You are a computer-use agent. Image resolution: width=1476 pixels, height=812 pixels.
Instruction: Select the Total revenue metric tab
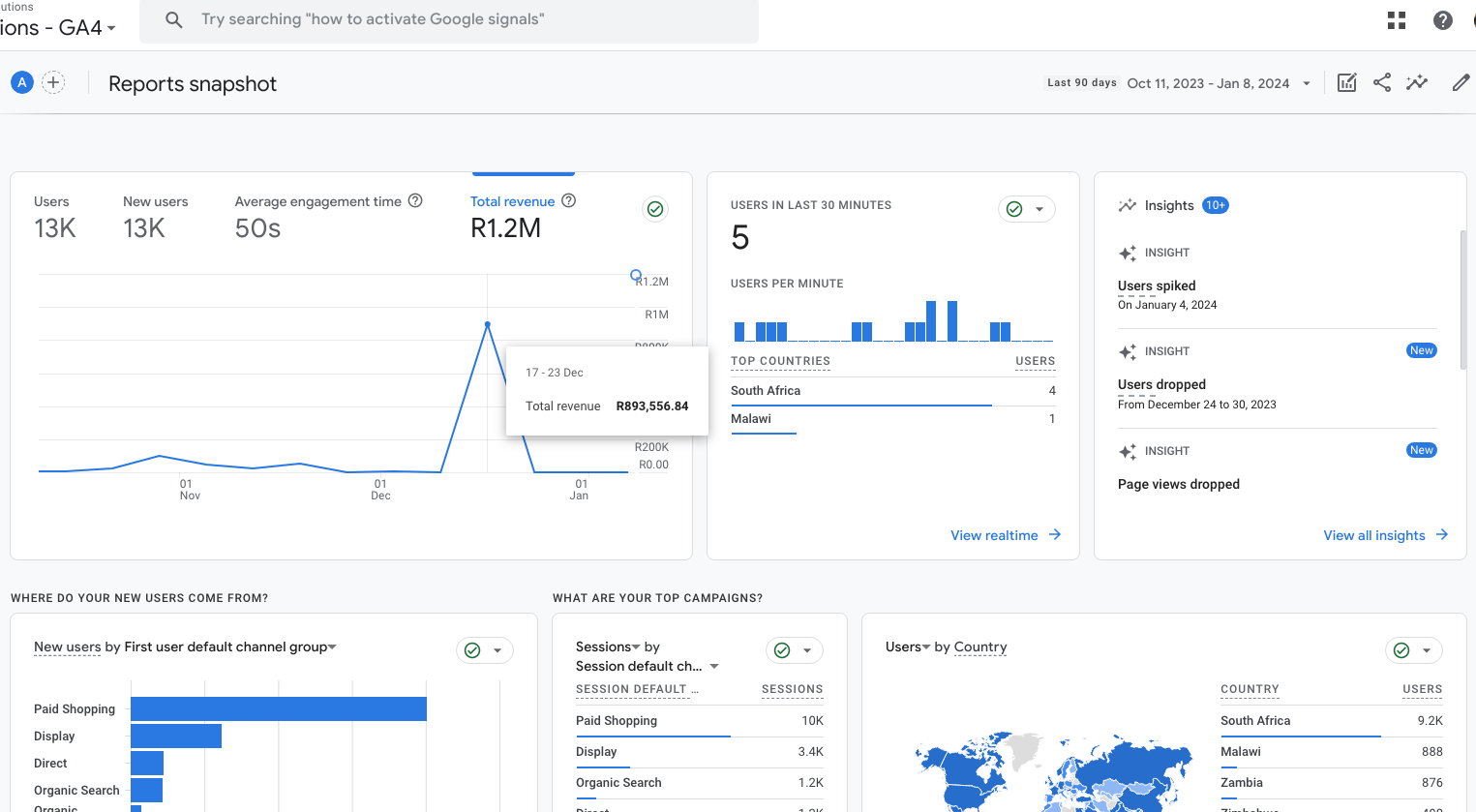(x=523, y=218)
